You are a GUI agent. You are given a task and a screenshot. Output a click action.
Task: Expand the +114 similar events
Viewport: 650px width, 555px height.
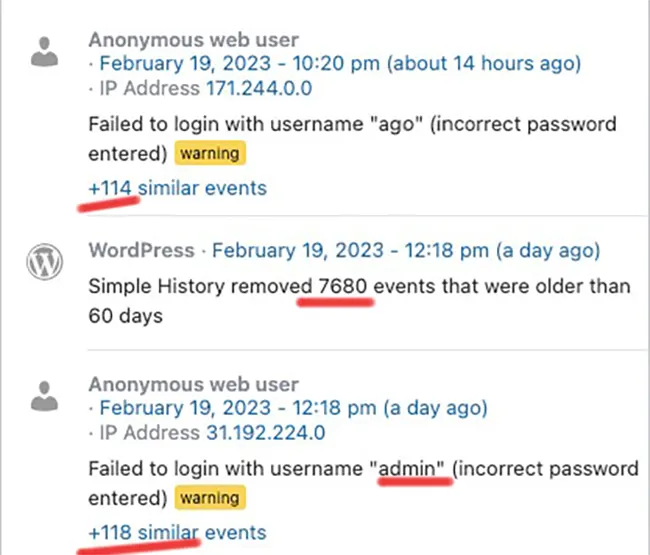click(x=177, y=188)
